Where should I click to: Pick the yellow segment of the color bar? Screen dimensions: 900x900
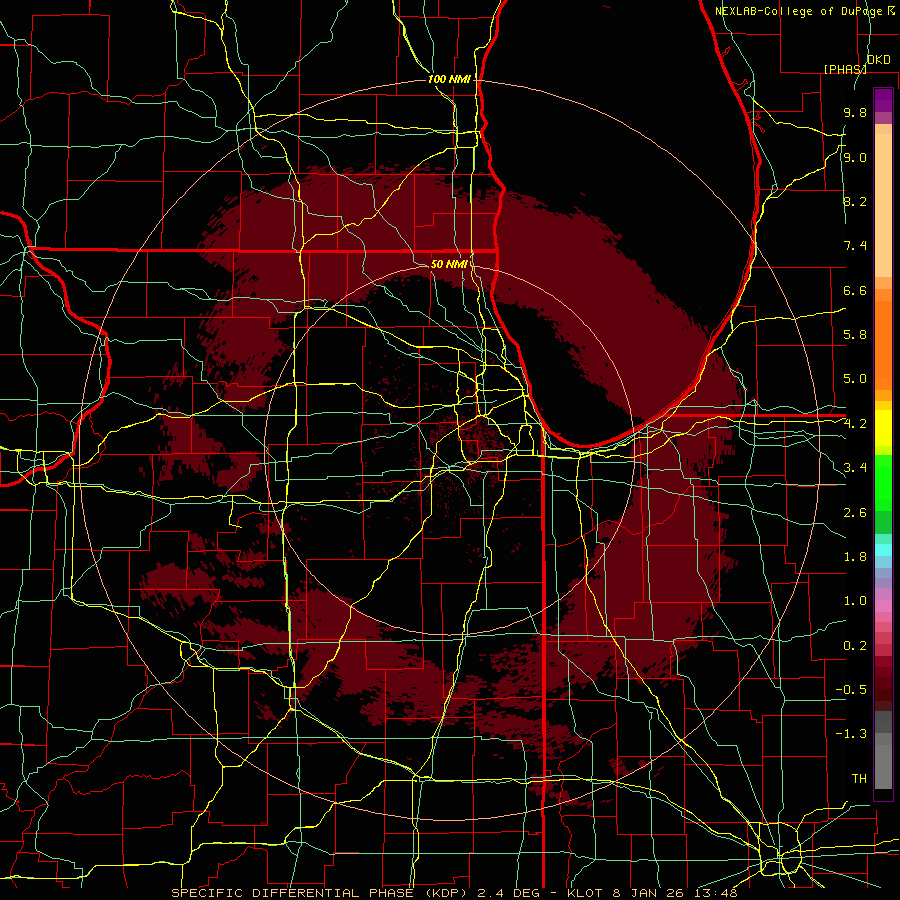click(x=883, y=428)
